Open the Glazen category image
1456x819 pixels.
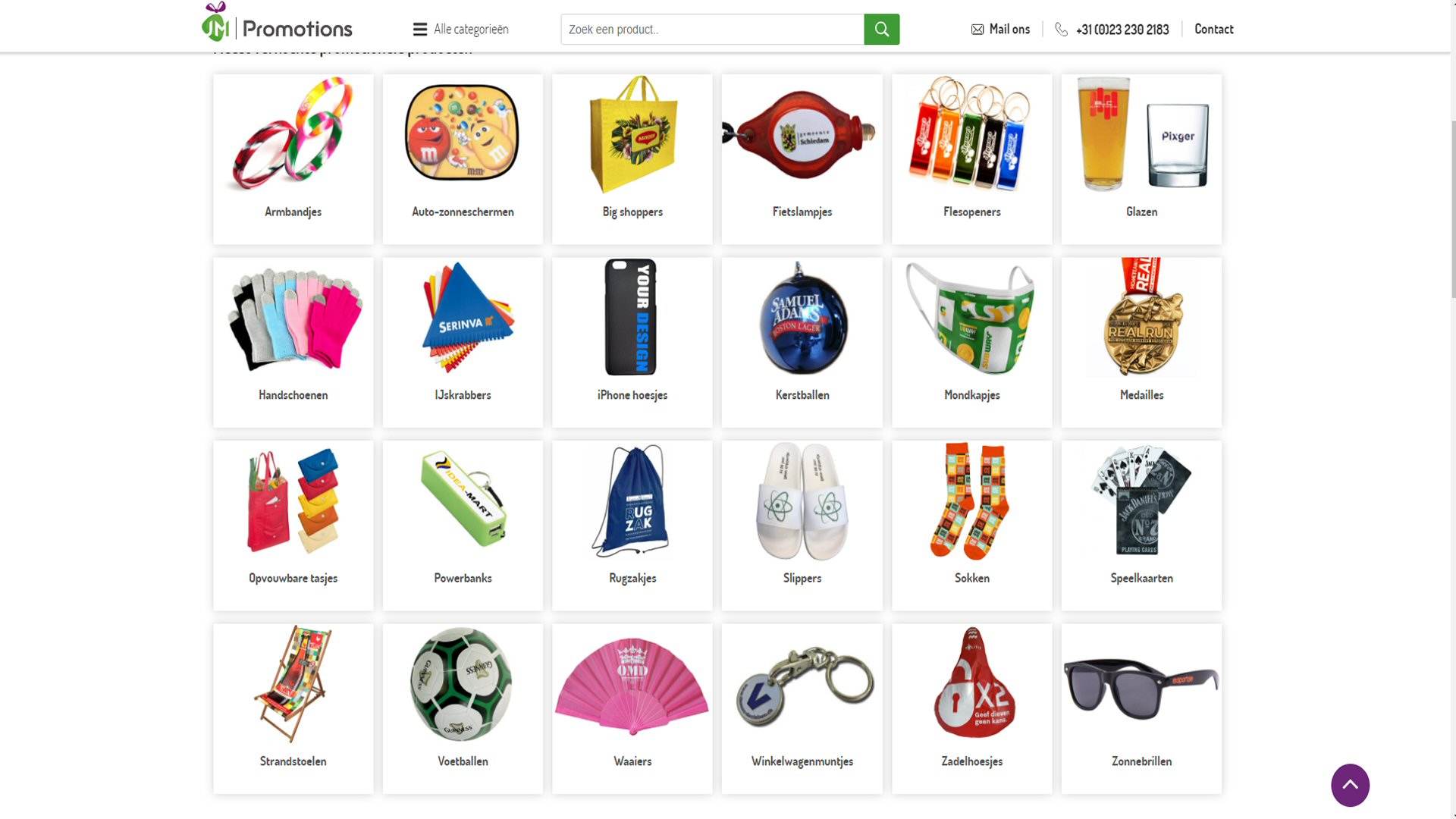[x=1141, y=134]
